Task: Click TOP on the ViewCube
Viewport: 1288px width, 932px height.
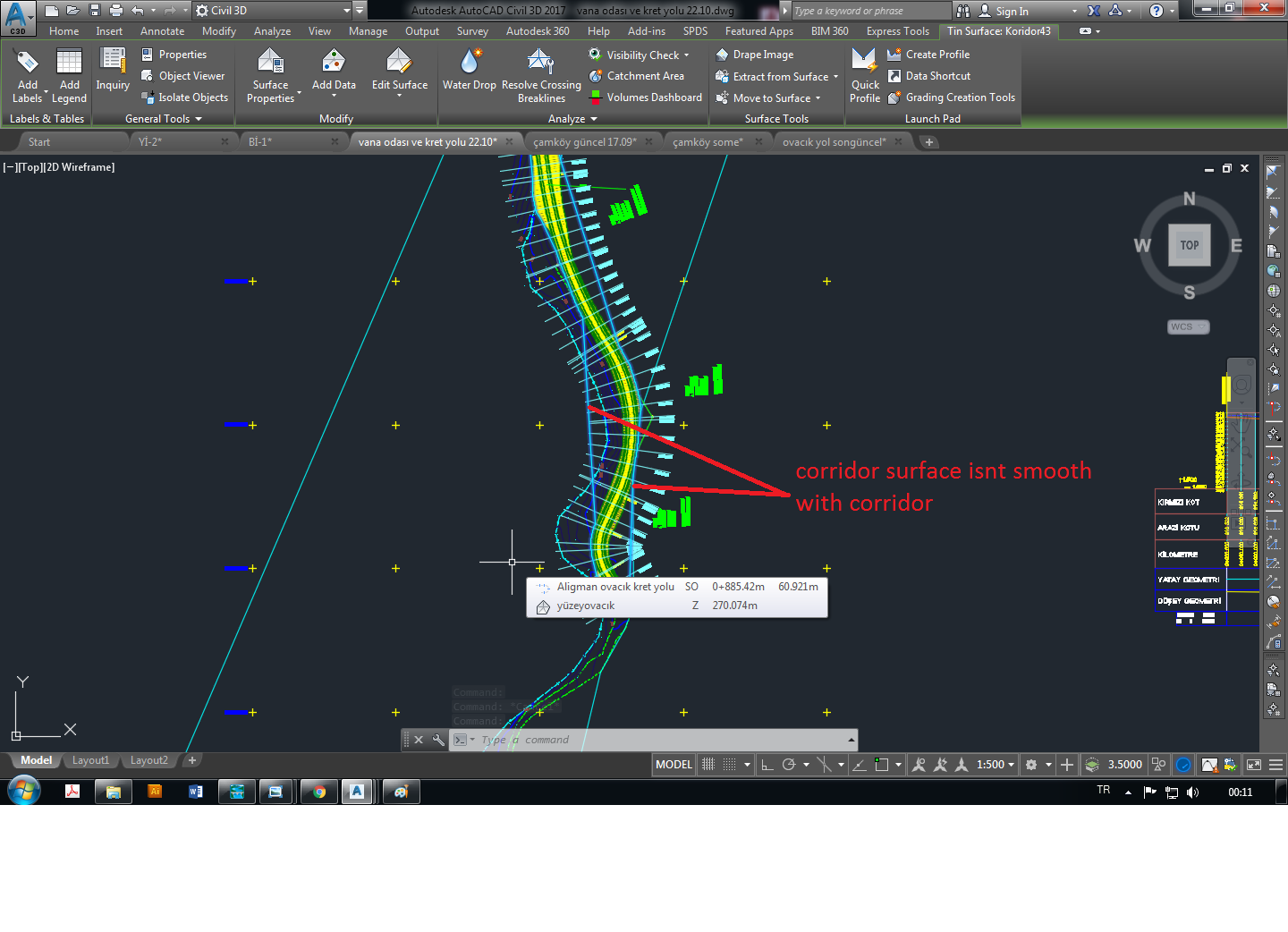Action: (1189, 244)
